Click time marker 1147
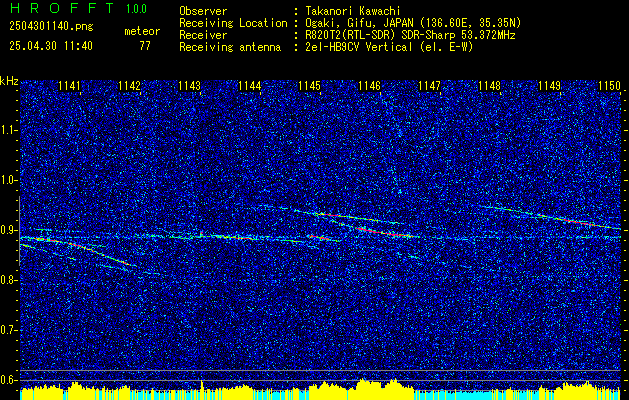Screen dimensions: 629x400 pos(430,86)
